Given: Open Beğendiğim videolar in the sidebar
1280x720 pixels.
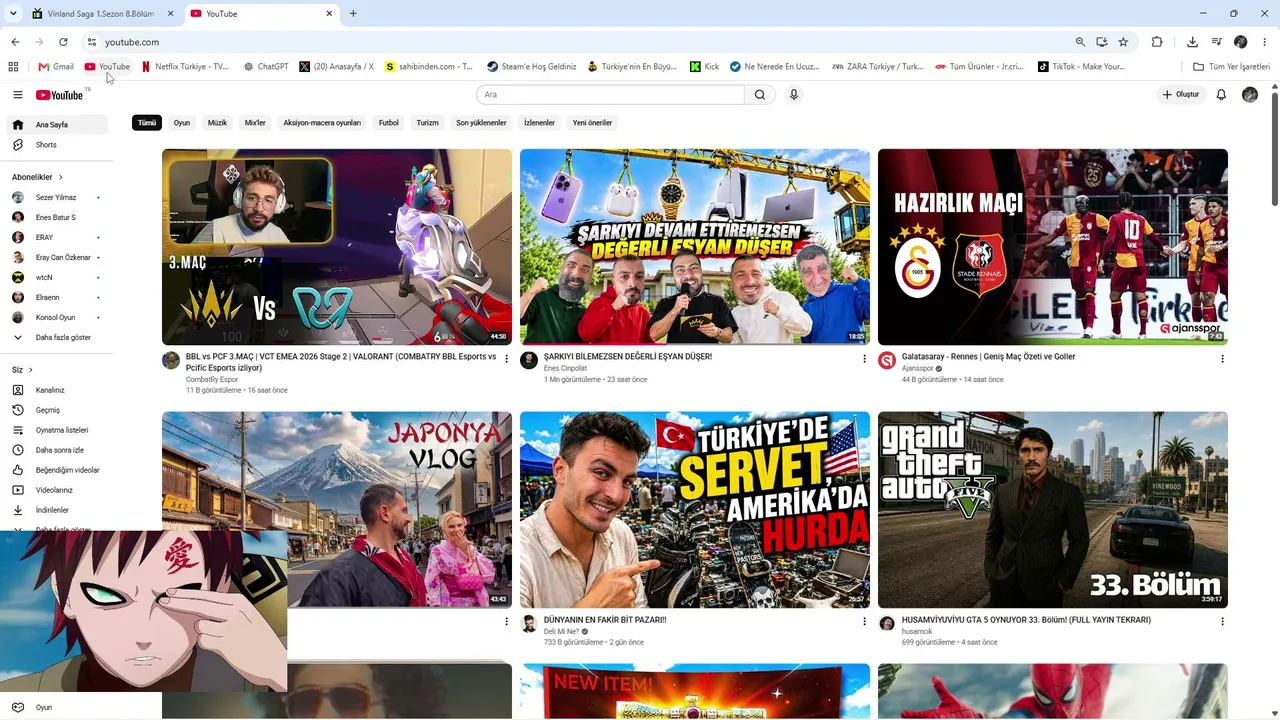Looking at the screenshot, I should click(x=57, y=470).
